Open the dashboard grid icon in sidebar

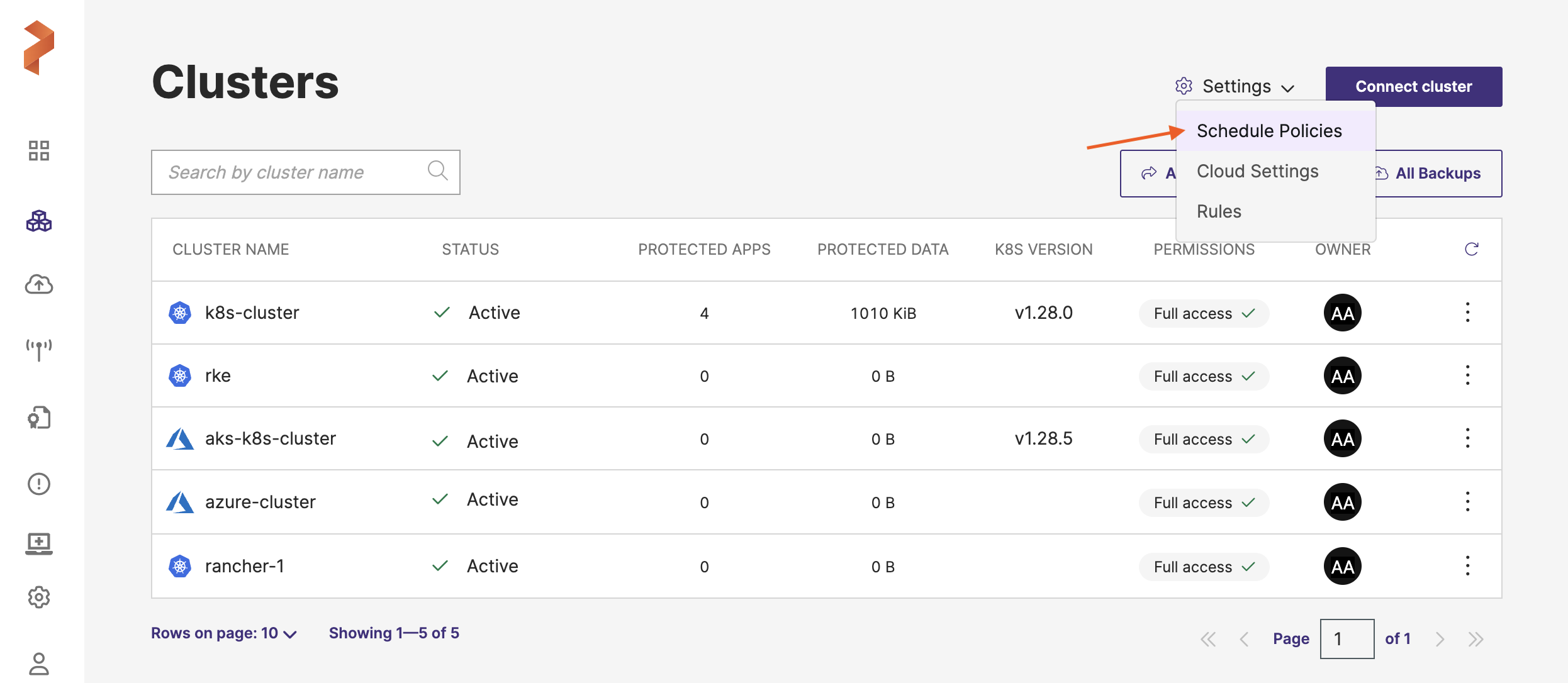click(39, 150)
